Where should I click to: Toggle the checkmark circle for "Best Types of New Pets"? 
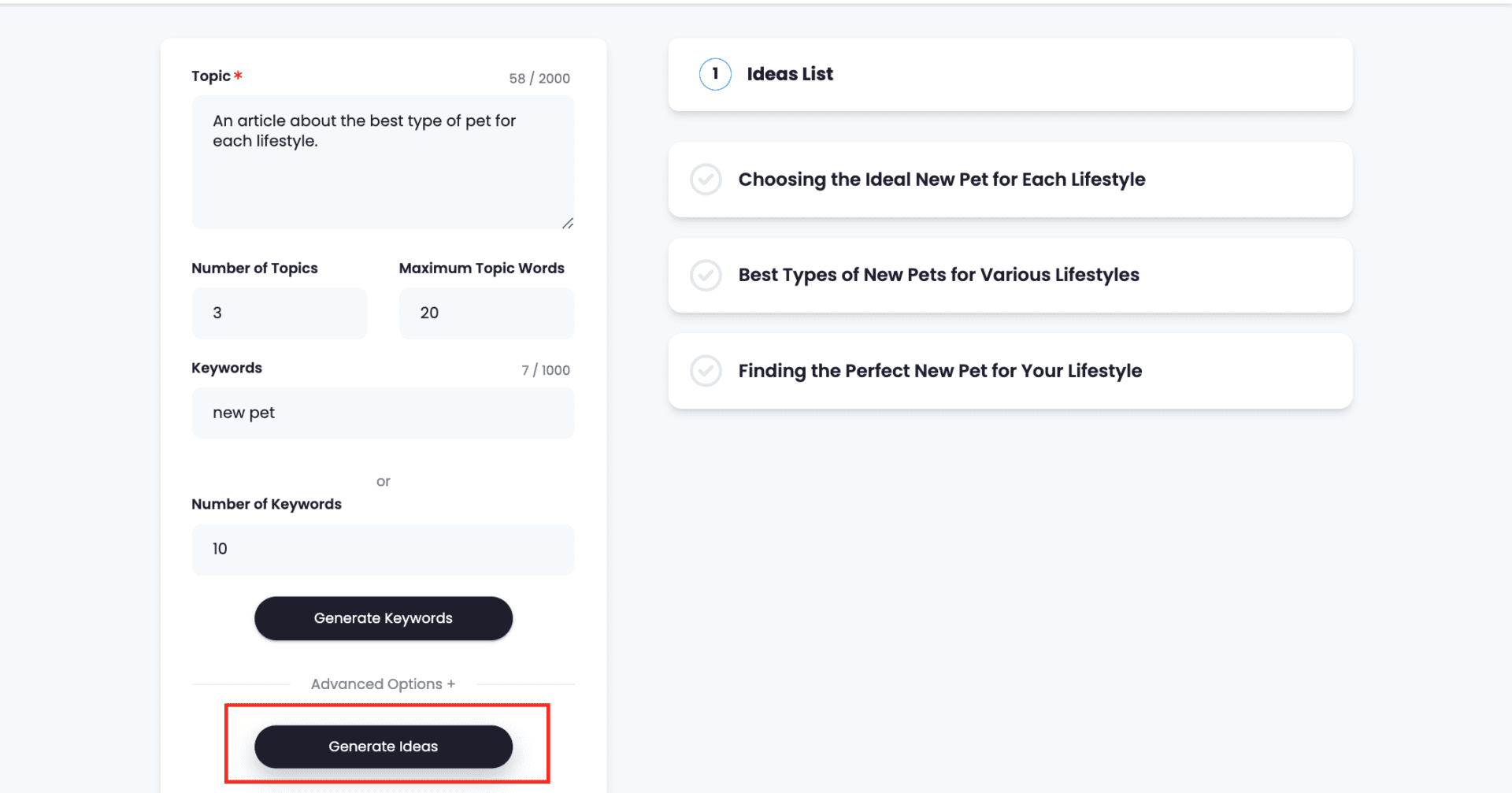click(706, 276)
